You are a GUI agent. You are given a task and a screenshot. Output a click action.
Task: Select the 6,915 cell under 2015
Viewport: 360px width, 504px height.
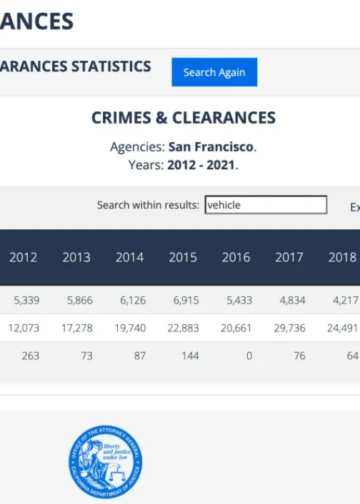point(186,300)
